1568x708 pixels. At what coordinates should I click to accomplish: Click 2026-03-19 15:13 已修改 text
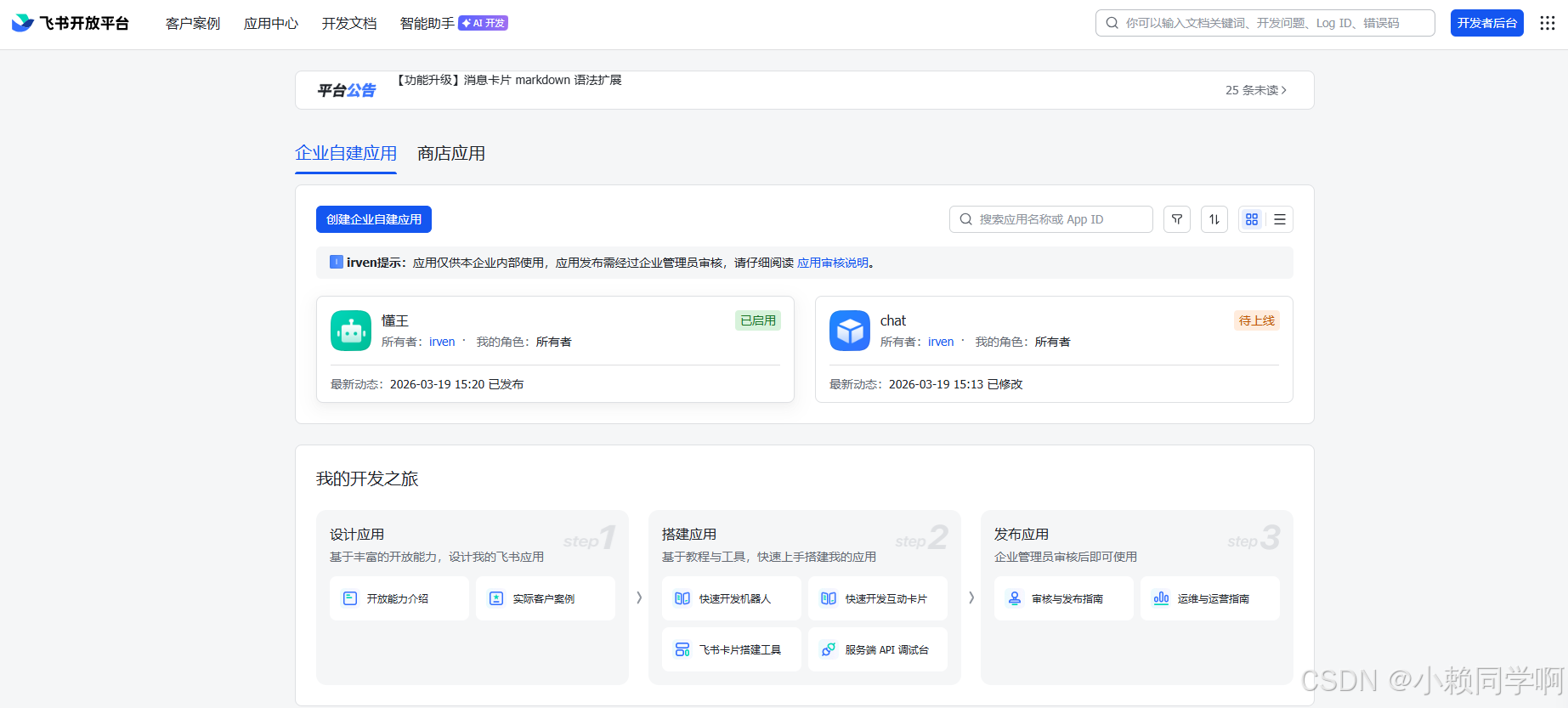[x=956, y=384]
